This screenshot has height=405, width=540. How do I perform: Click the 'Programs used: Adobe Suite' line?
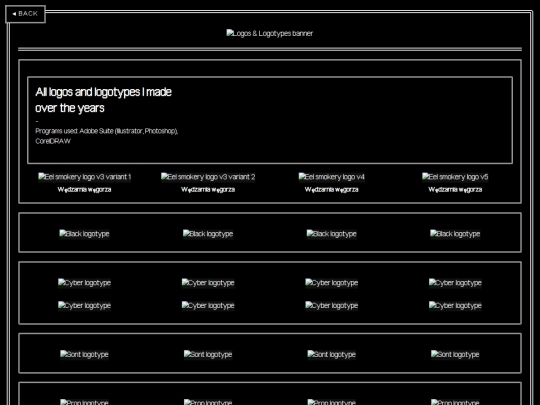(x=106, y=131)
